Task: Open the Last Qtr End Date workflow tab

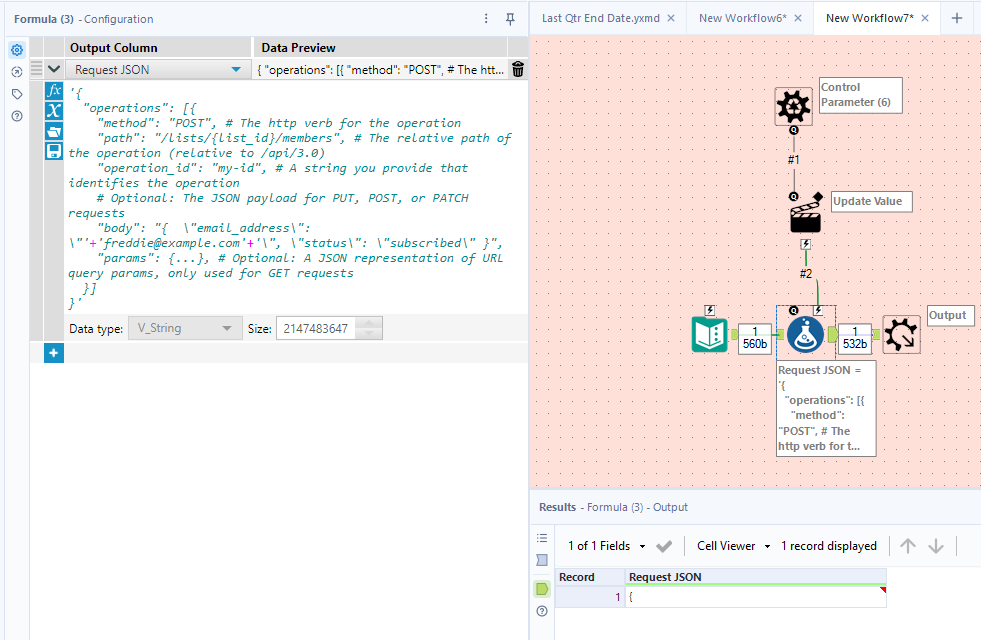Action: [602, 17]
